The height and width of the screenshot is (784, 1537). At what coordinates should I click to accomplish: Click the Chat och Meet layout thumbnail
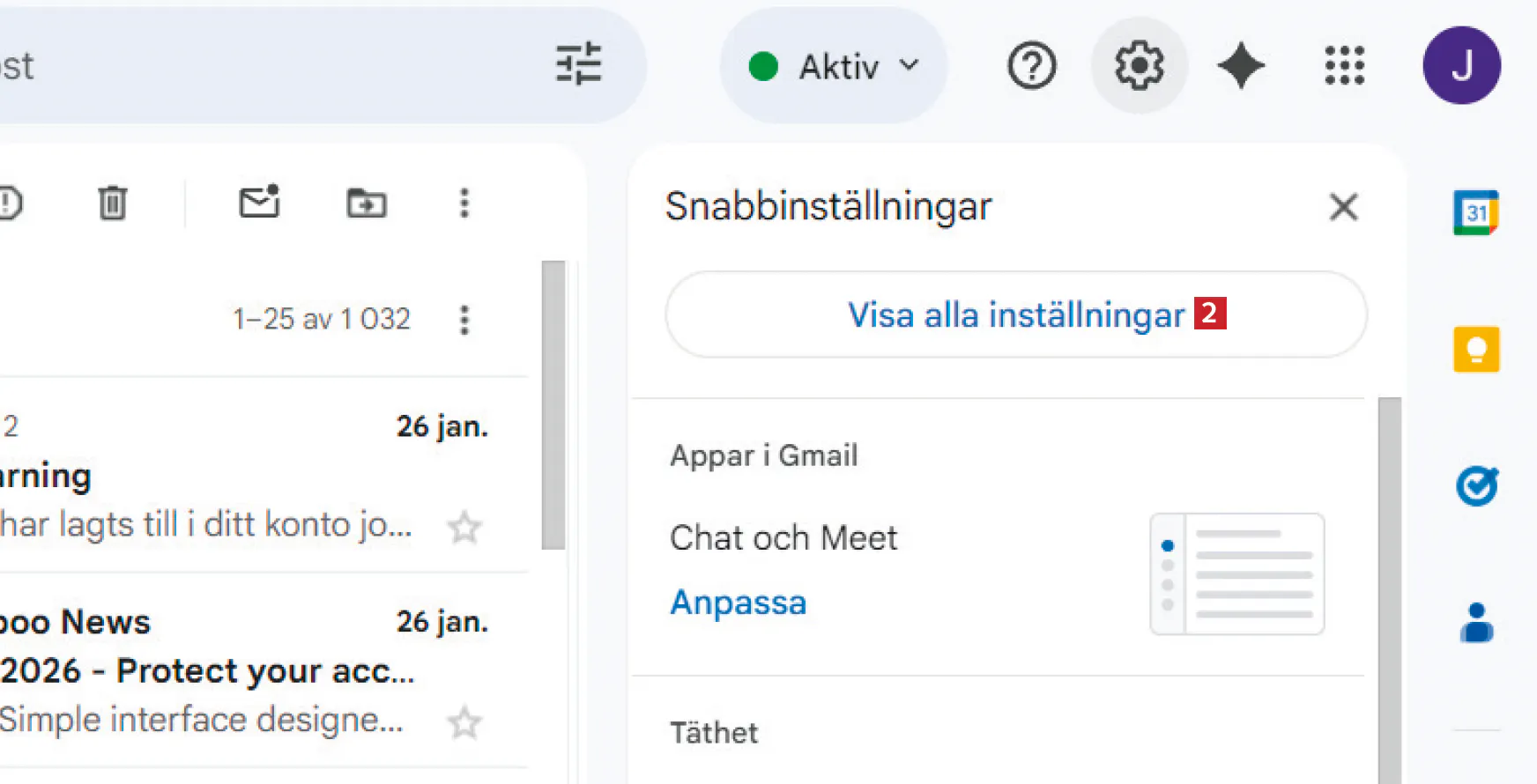(x=1236, y=574)
